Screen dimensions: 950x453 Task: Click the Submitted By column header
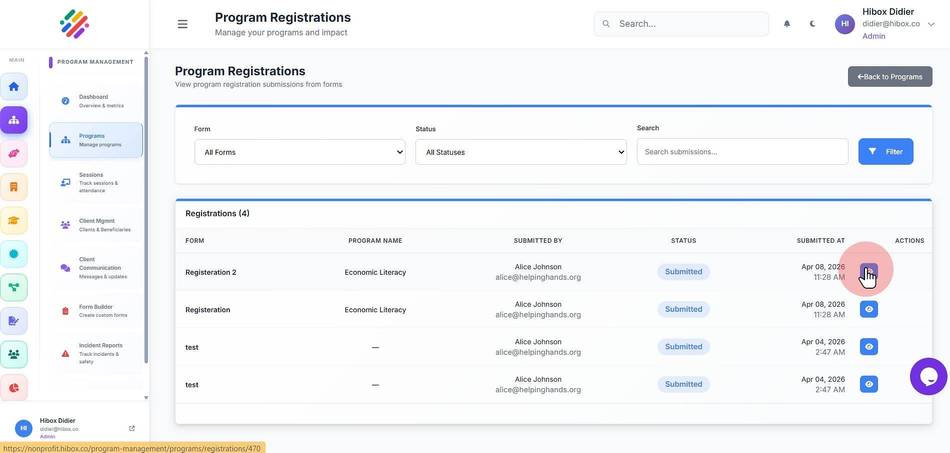point(538,240)
